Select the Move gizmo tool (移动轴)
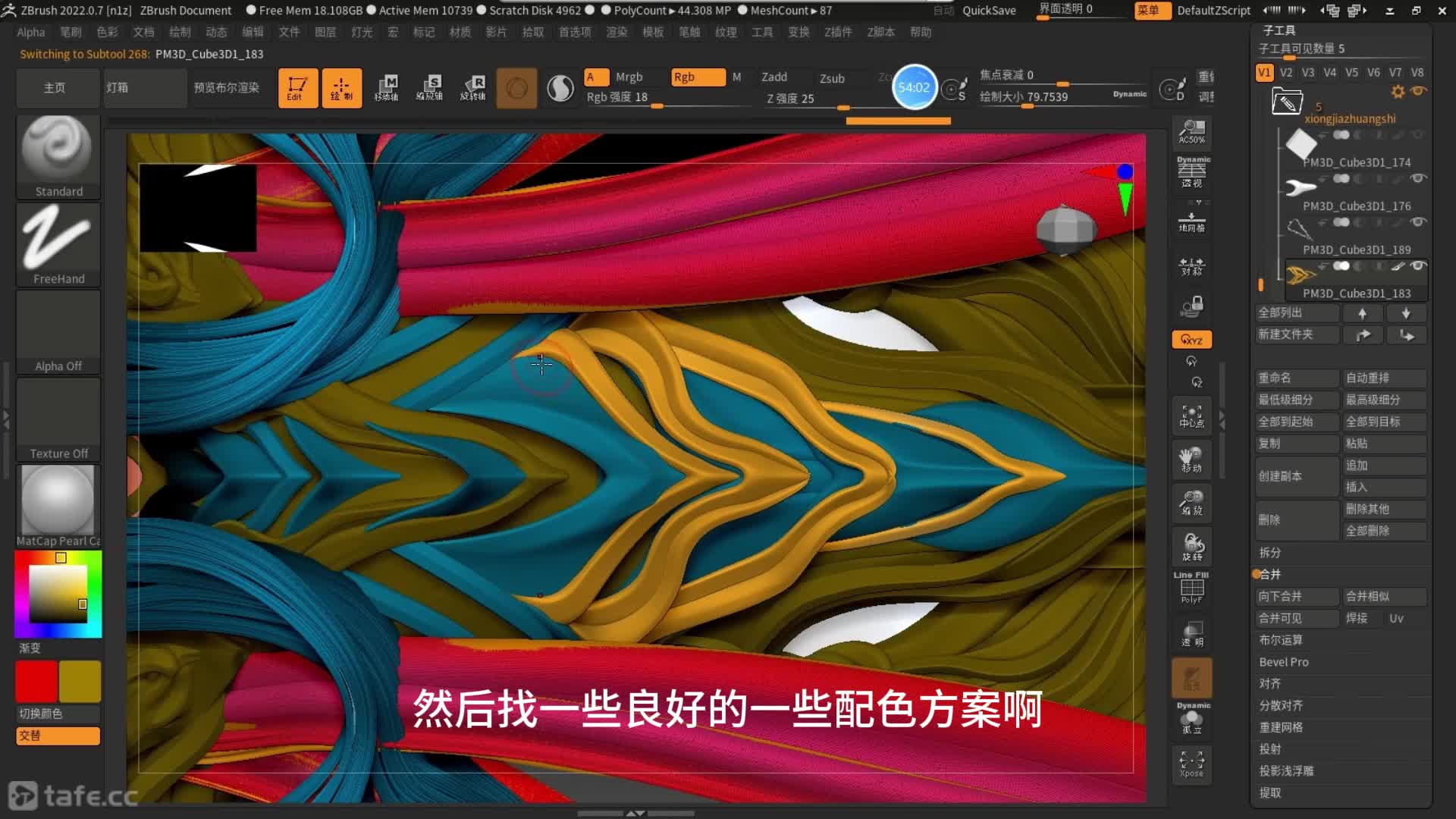The height and width of the screenshot is (819, 1456). [387, 88]
